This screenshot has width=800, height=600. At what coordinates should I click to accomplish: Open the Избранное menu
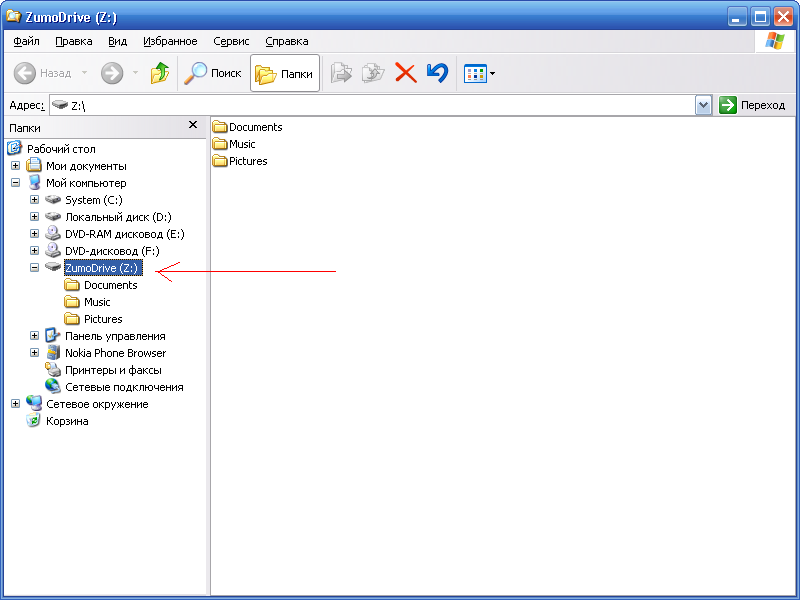point(170,41)
